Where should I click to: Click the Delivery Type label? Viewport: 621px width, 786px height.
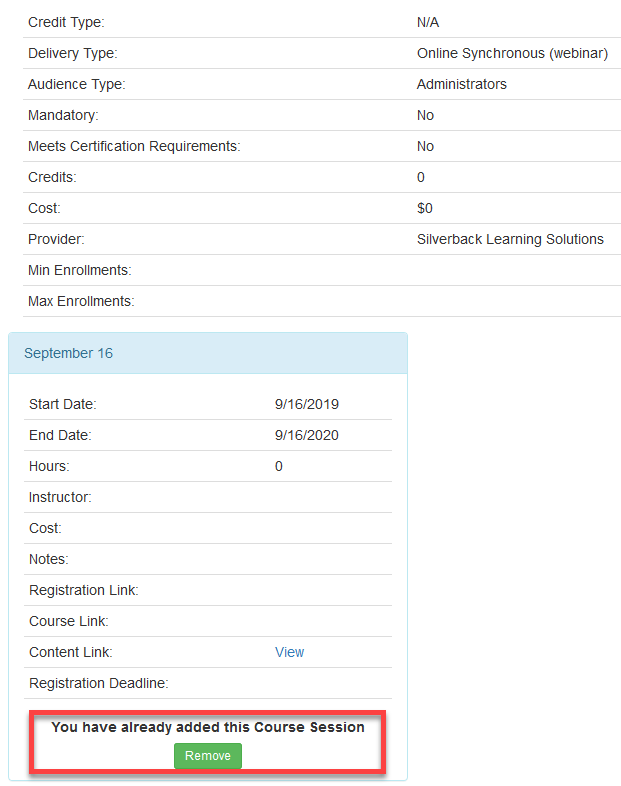[73, 53]
